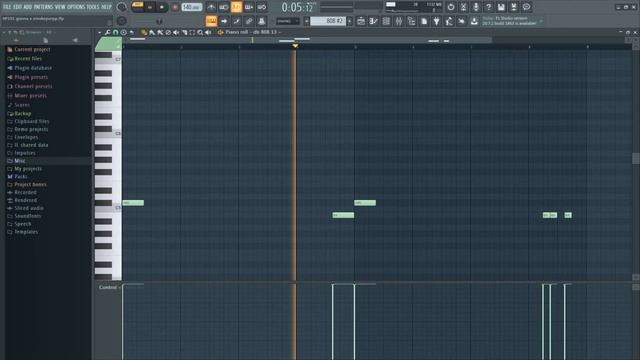Click the piano roll horizontal scrollbar
Screen dimensions: 640x360
(307, 40)
